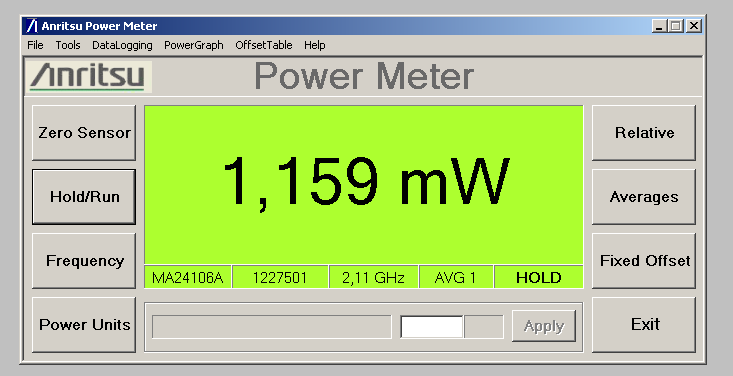Click the Relative button
This screenshot has height=376, width=733.
[644, 133]
